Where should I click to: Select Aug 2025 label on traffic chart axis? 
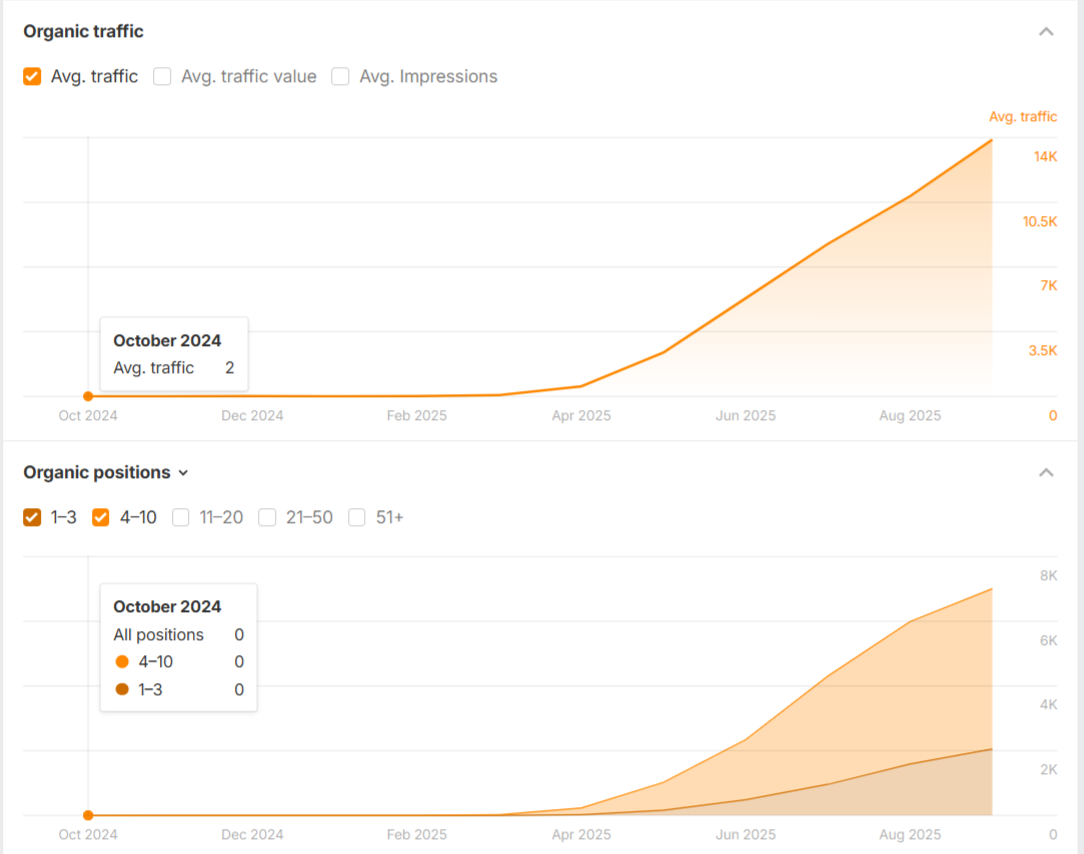(910, 416)
